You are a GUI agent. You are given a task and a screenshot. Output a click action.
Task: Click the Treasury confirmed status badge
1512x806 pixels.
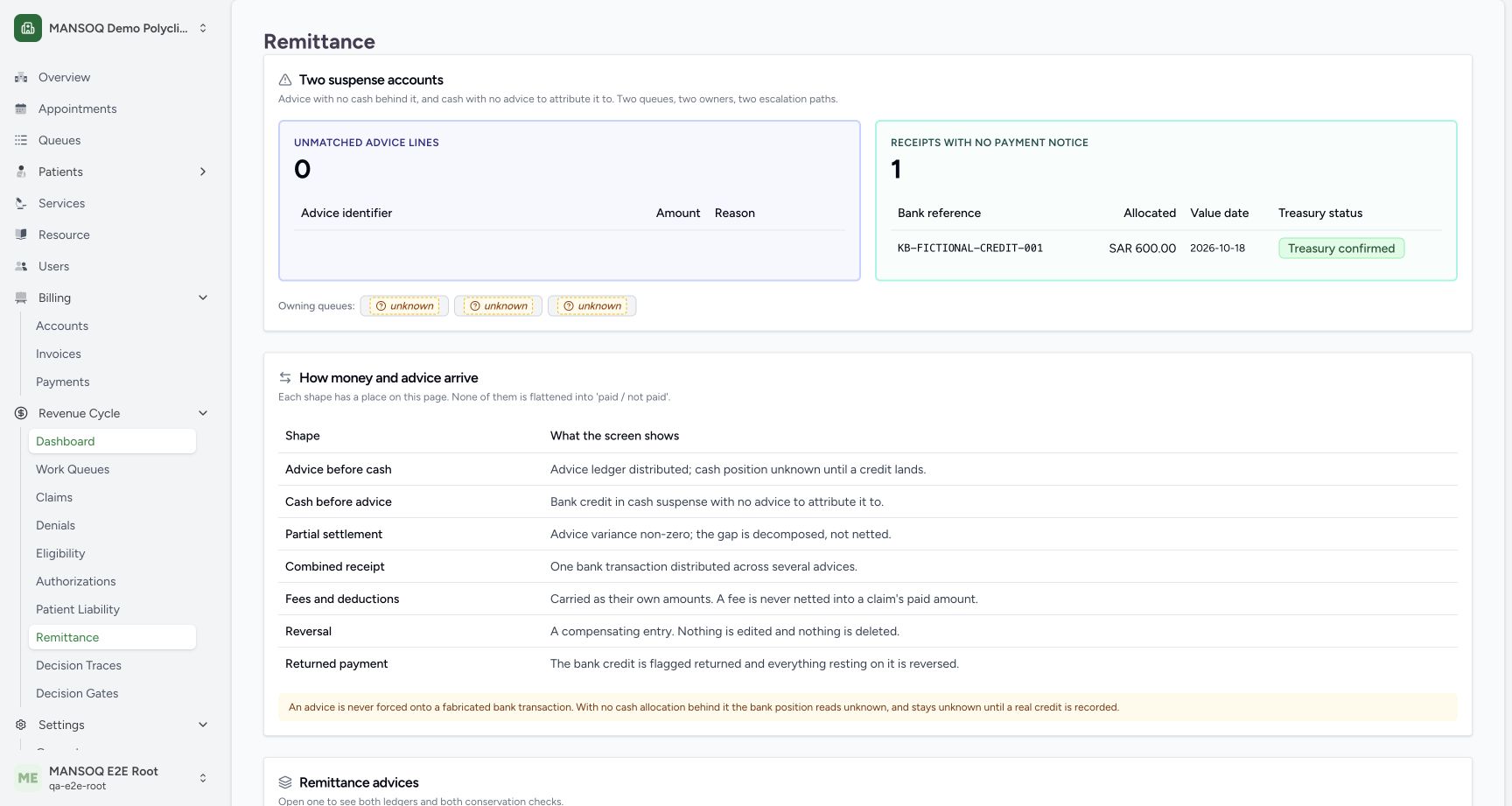(1341, 249)
